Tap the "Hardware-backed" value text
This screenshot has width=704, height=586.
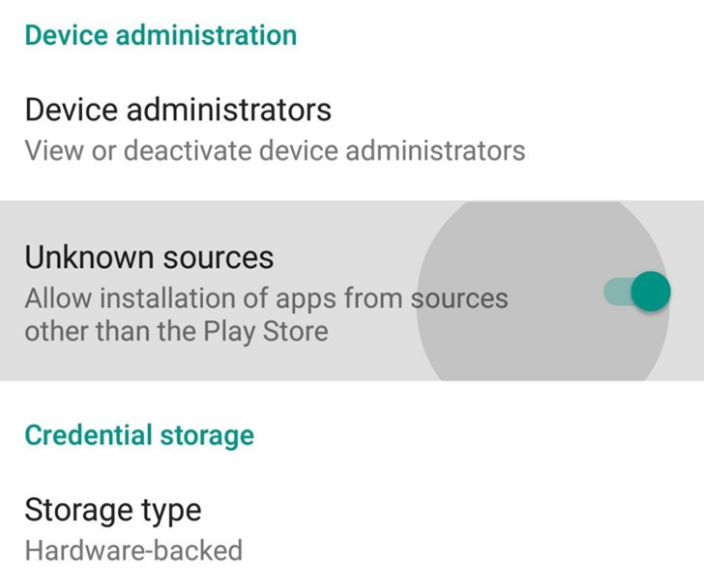coord(133,550)
